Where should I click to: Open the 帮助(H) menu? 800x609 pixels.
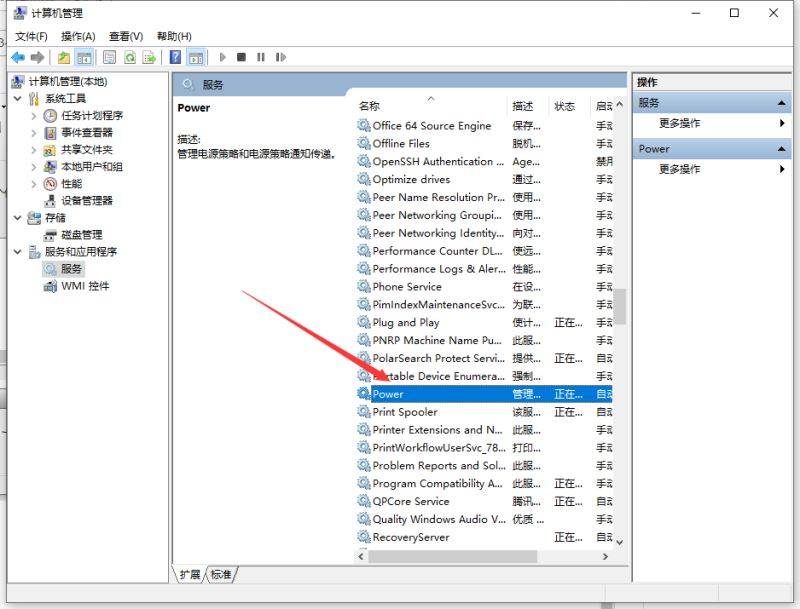174,36
